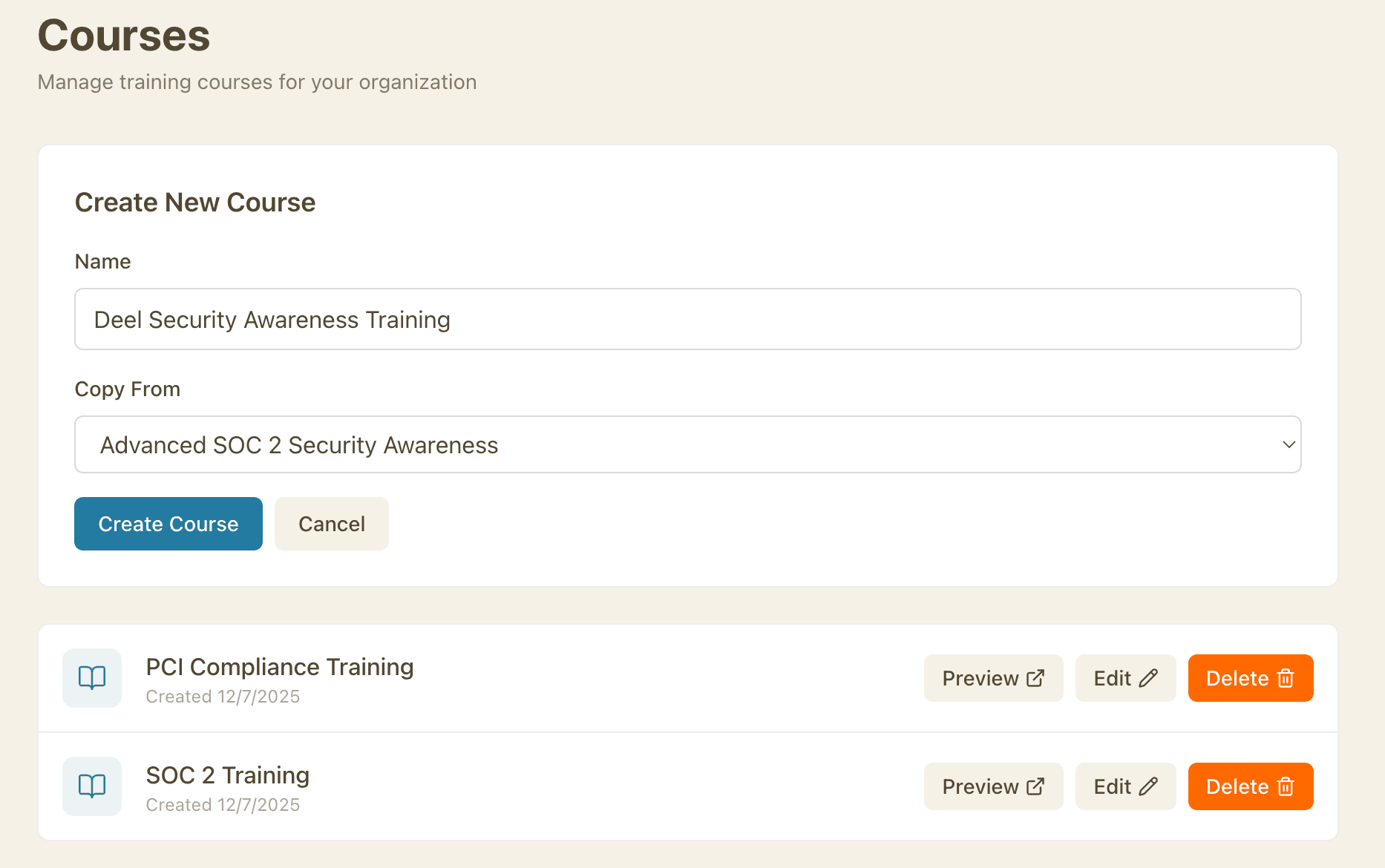Click the chevron on Advanced SOC 2 selector
Screen dimensions: 1385x868
point(1287,445)
